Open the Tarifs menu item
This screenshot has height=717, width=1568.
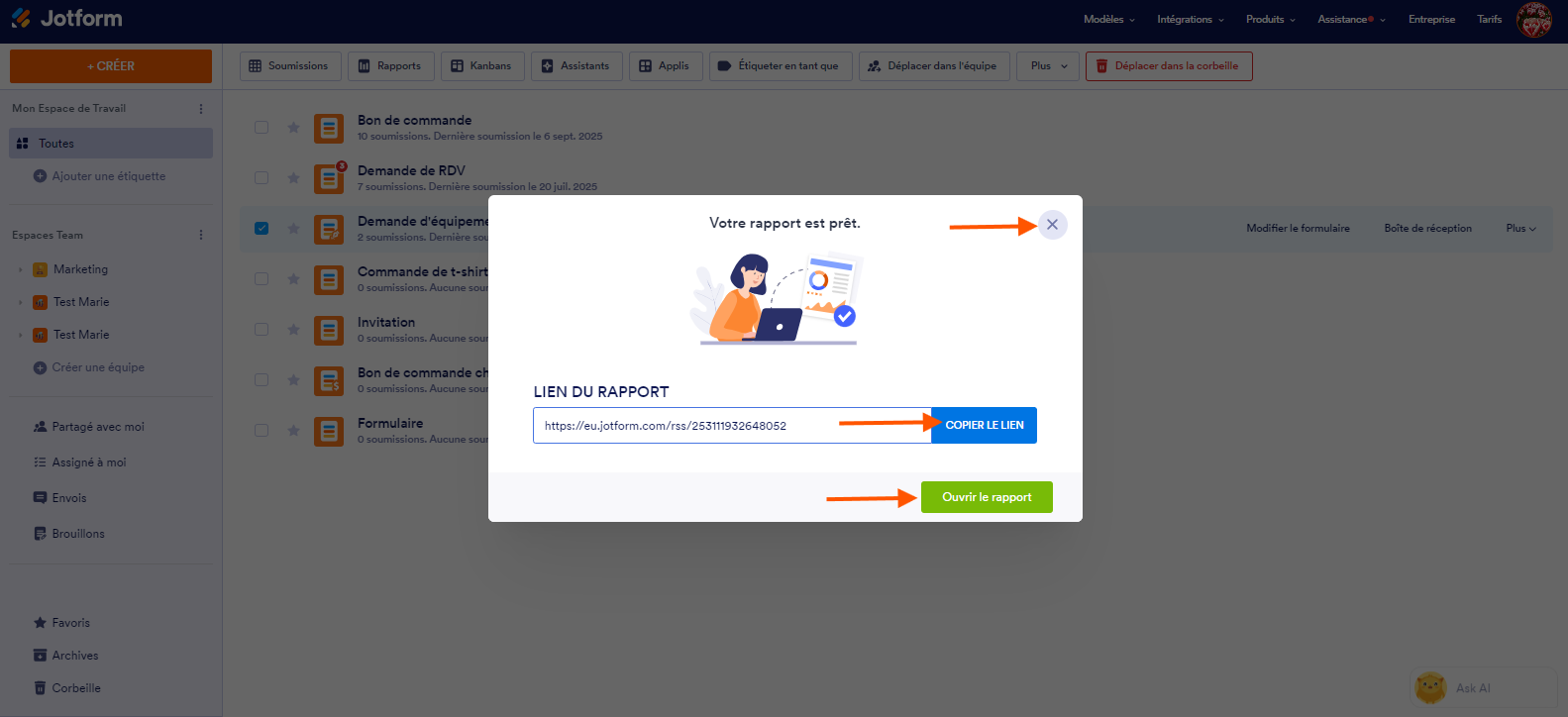(x=1489, y=20)
